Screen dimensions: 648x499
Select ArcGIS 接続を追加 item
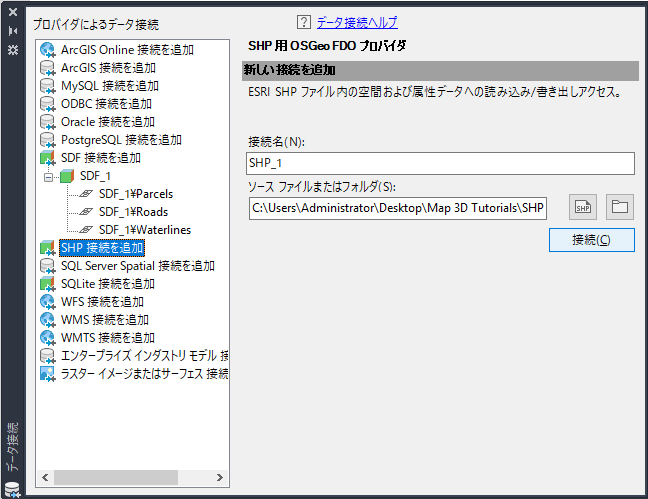point(108,68)
